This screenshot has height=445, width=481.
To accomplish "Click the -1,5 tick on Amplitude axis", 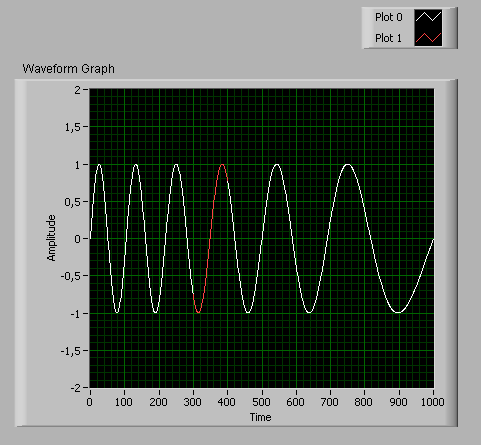I will (71, 351).
